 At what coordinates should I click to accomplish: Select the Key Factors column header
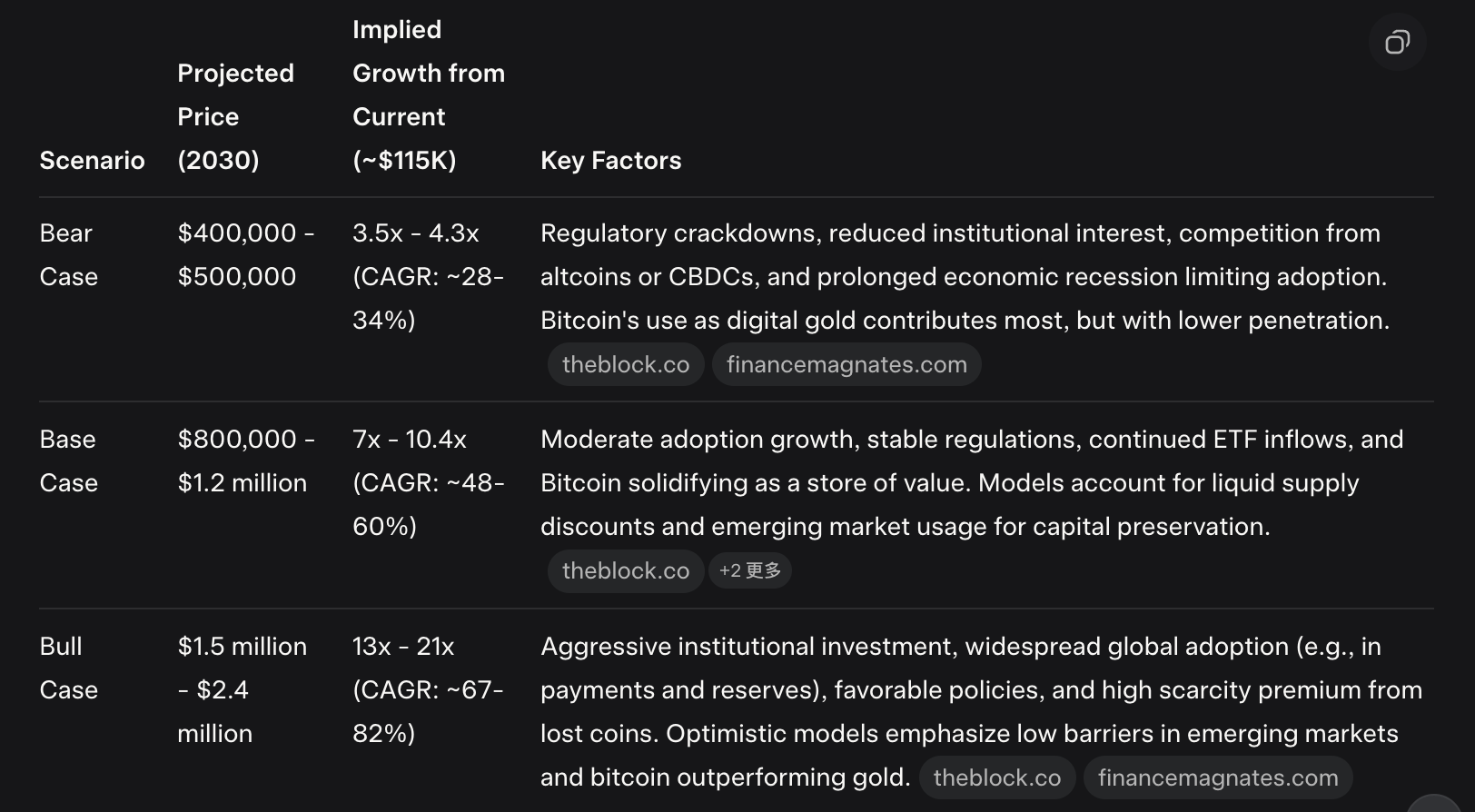610,161
